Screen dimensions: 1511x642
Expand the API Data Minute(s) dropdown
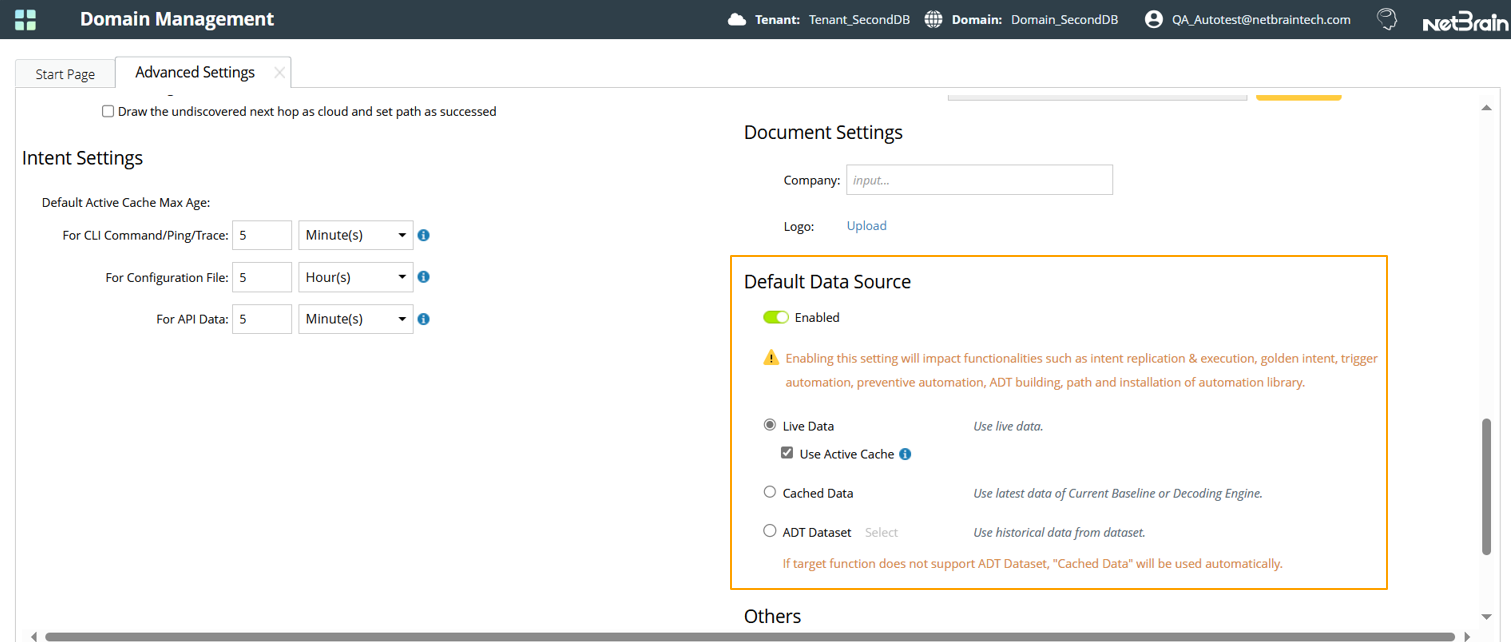coord(356,319)
